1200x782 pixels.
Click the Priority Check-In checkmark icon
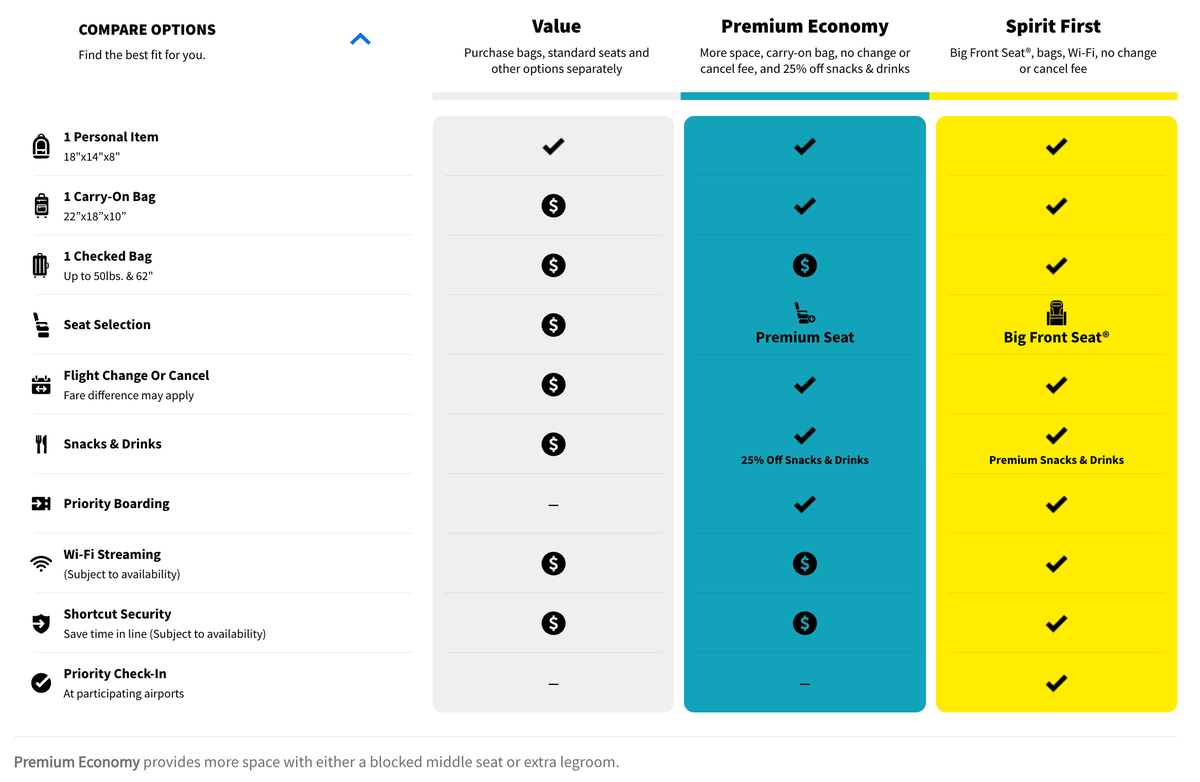(x=41, y=683)
